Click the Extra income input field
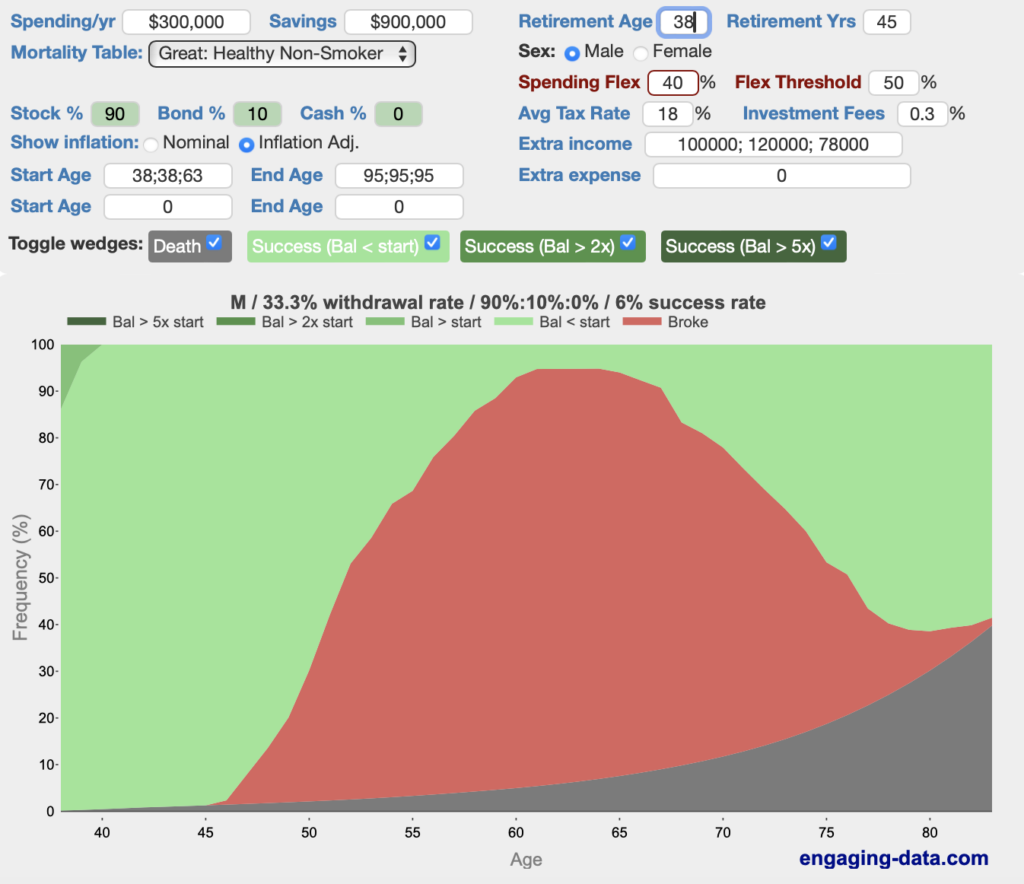This screenshot has height=884, width=1024. (773, 144)
